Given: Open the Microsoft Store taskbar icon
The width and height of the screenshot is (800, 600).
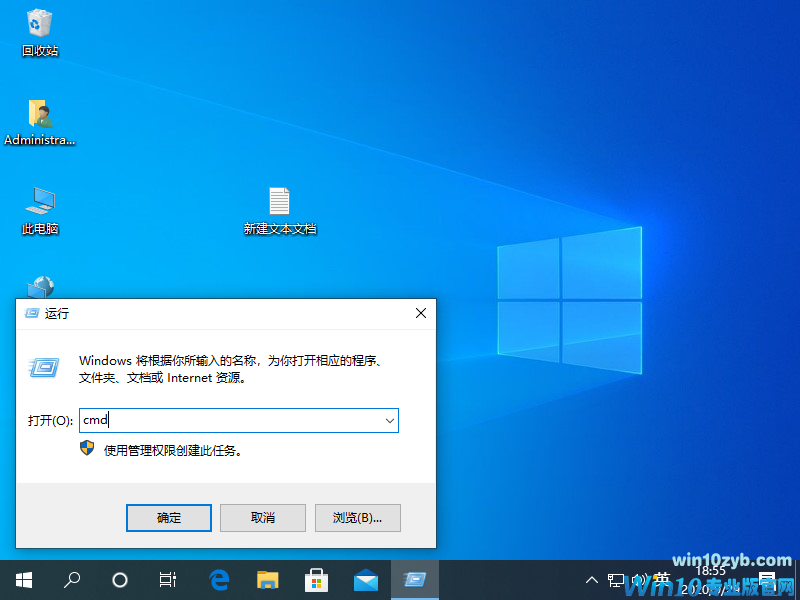Looking at the screenshot, I should click(x=316, y=580).
